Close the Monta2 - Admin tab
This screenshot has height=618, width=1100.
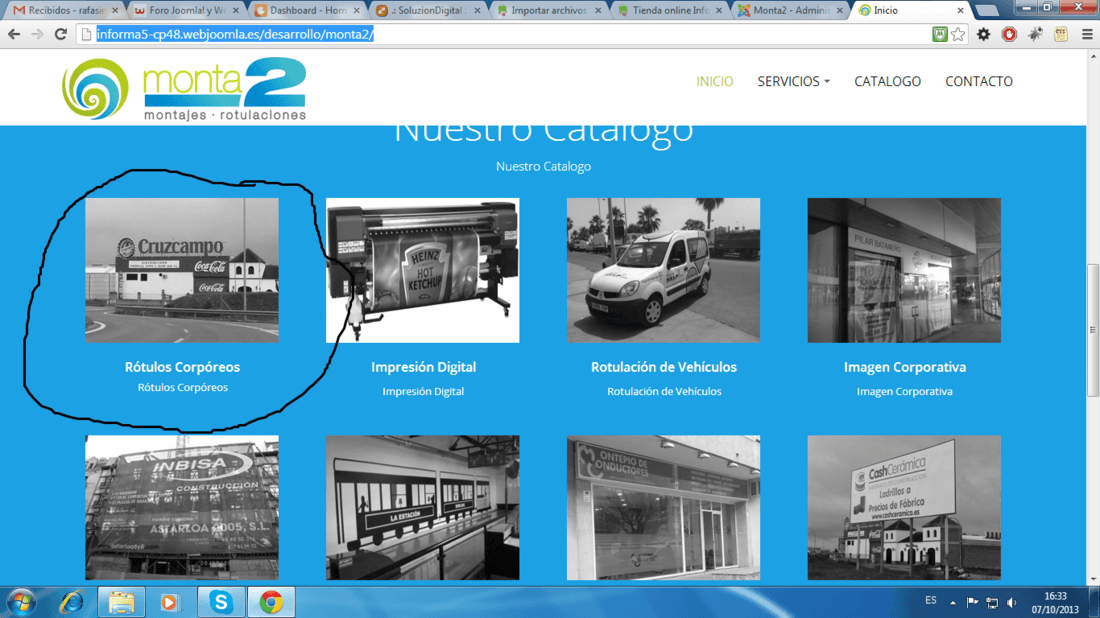839,11
